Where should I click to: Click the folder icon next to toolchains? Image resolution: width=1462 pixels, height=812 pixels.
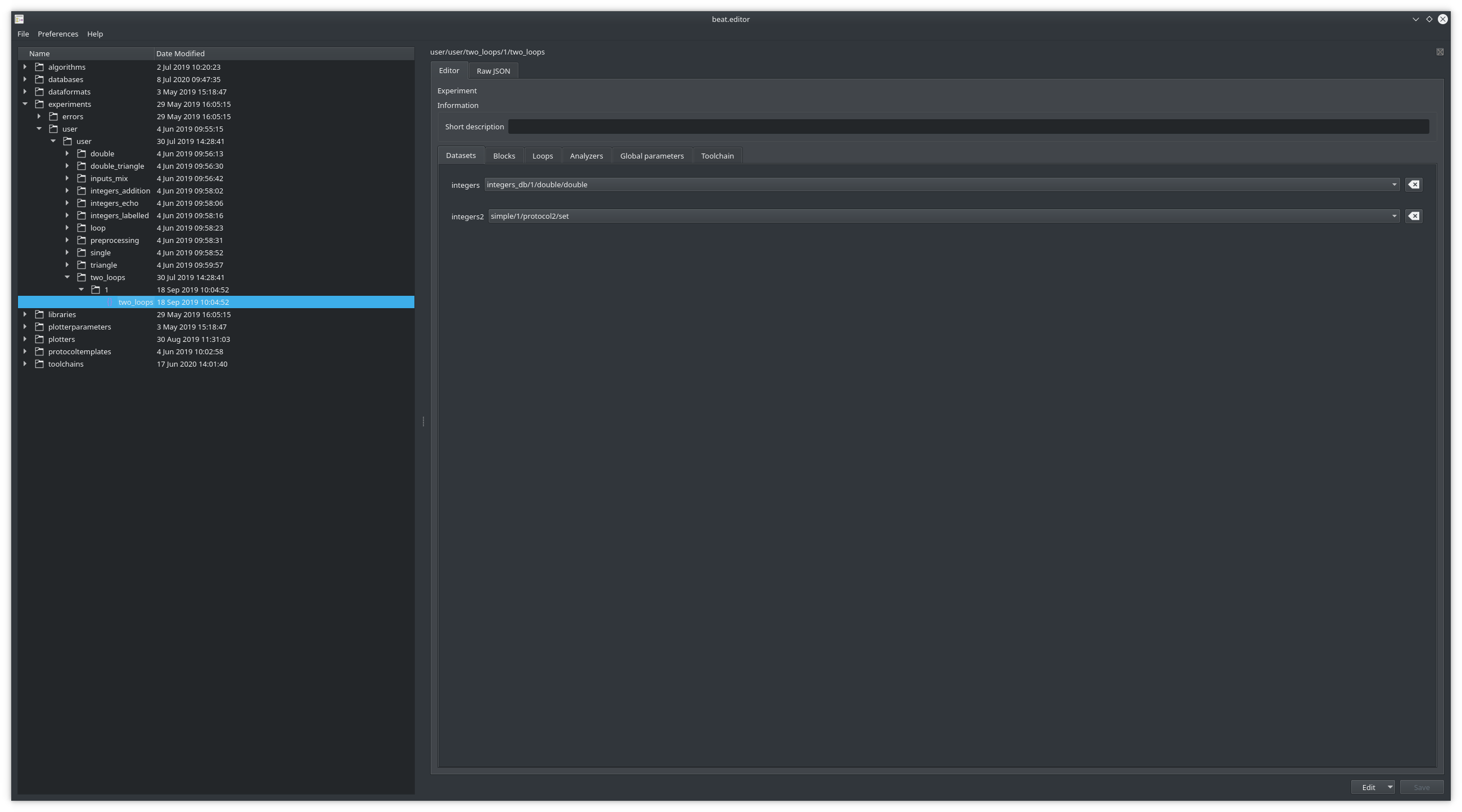40,364
